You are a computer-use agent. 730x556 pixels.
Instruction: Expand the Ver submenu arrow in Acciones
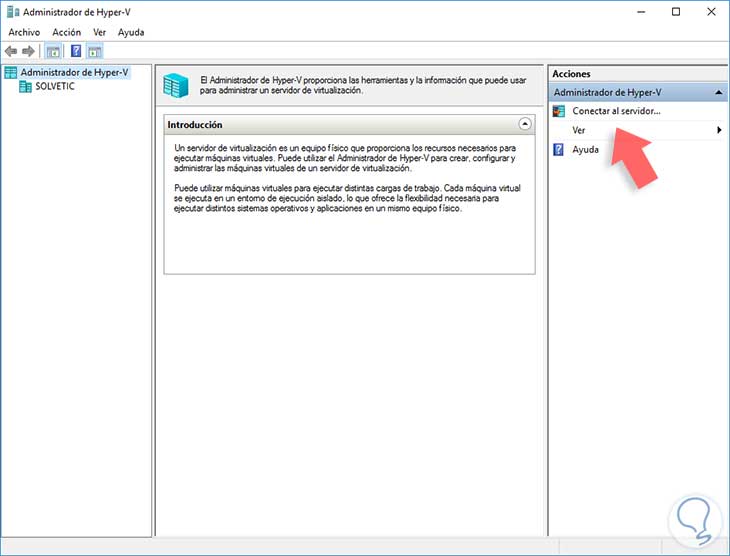[719, 130]
